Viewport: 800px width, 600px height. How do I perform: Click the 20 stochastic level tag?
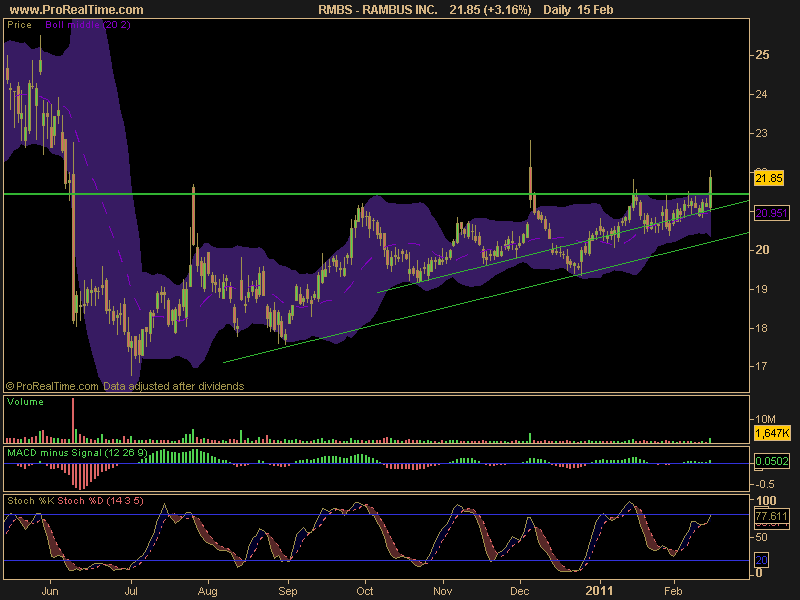[x=761, y=560]
